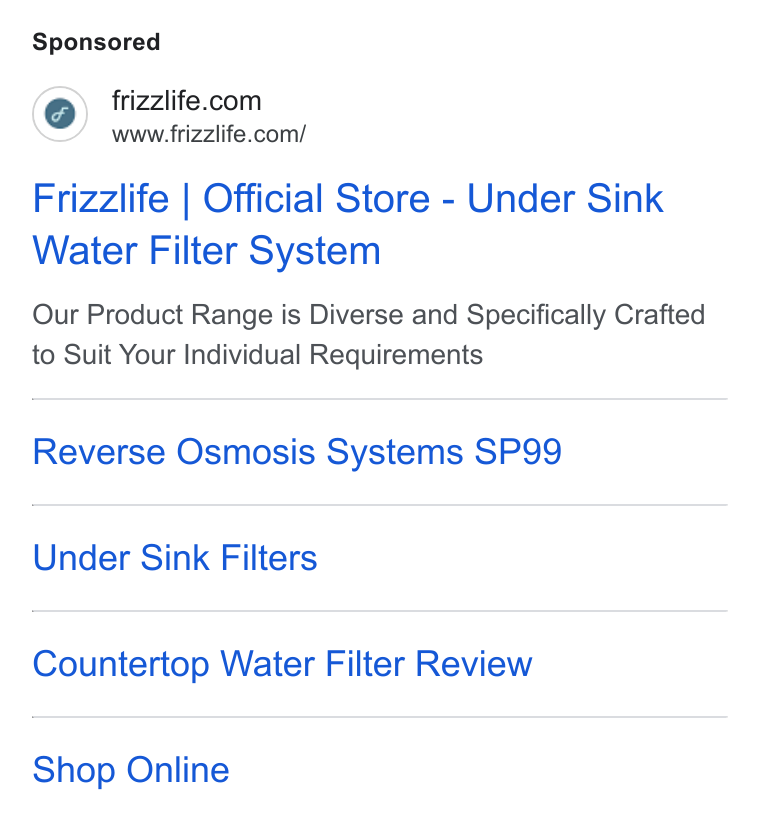
Task: Click the word "Frizzlife" in the blue headline
Action: pyautogui.click(x=101, y=198)
